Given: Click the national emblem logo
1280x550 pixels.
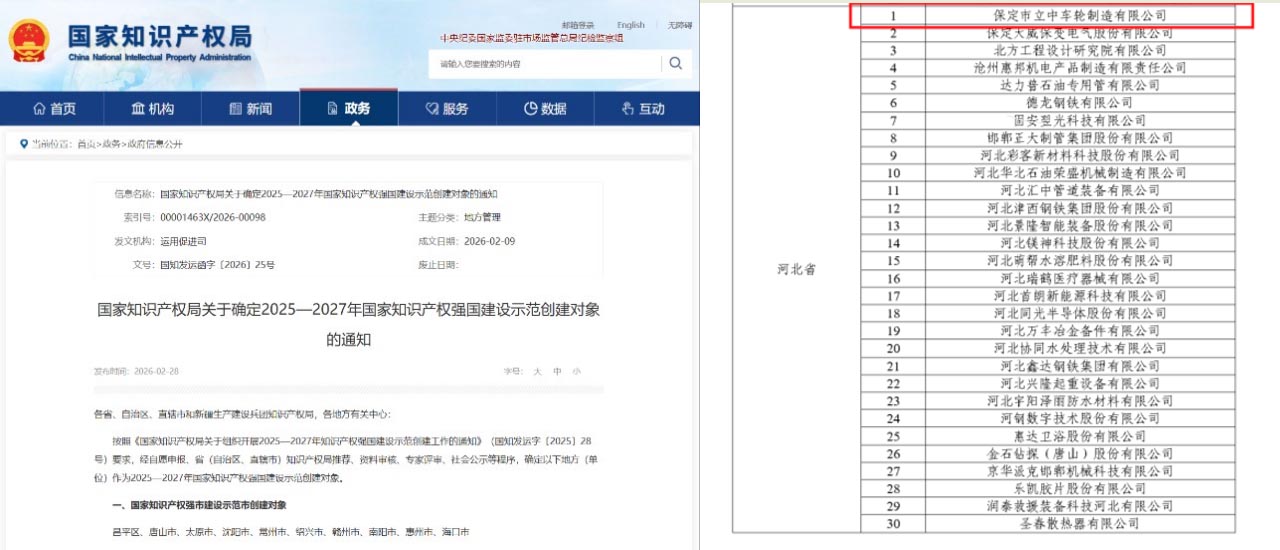Looking at the screenshot, I should (29, 42).
